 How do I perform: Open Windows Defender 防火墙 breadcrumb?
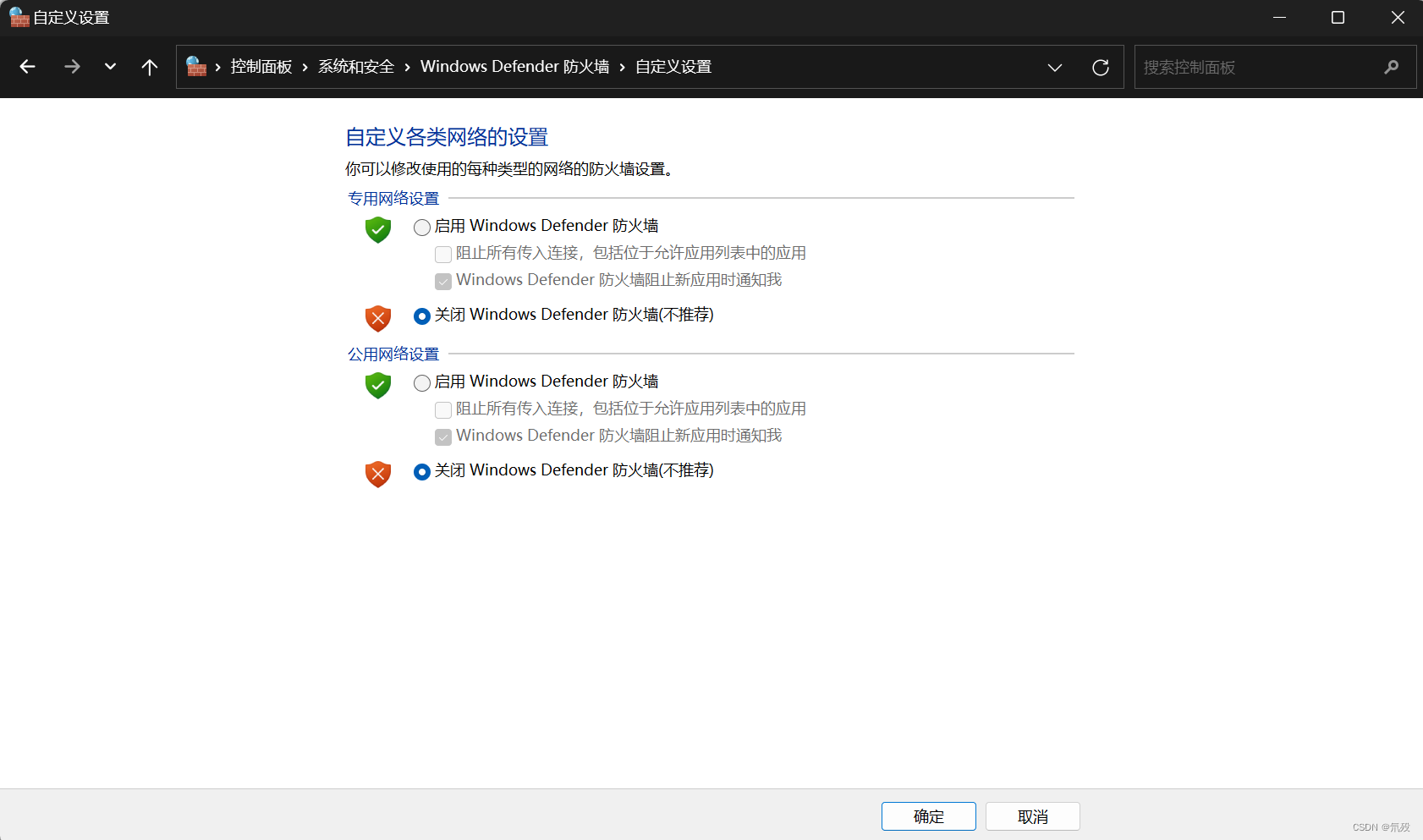tap(515, 67)
